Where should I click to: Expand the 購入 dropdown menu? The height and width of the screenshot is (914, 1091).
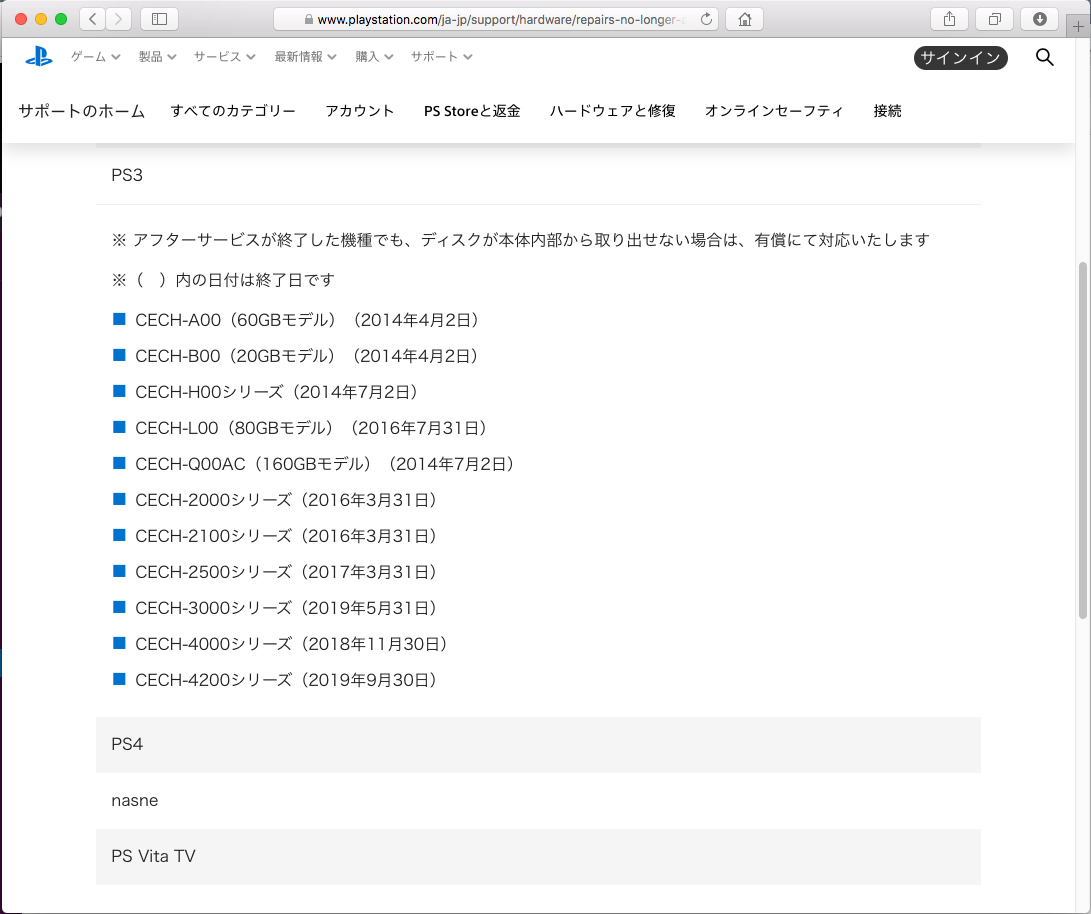pos(374,56)
